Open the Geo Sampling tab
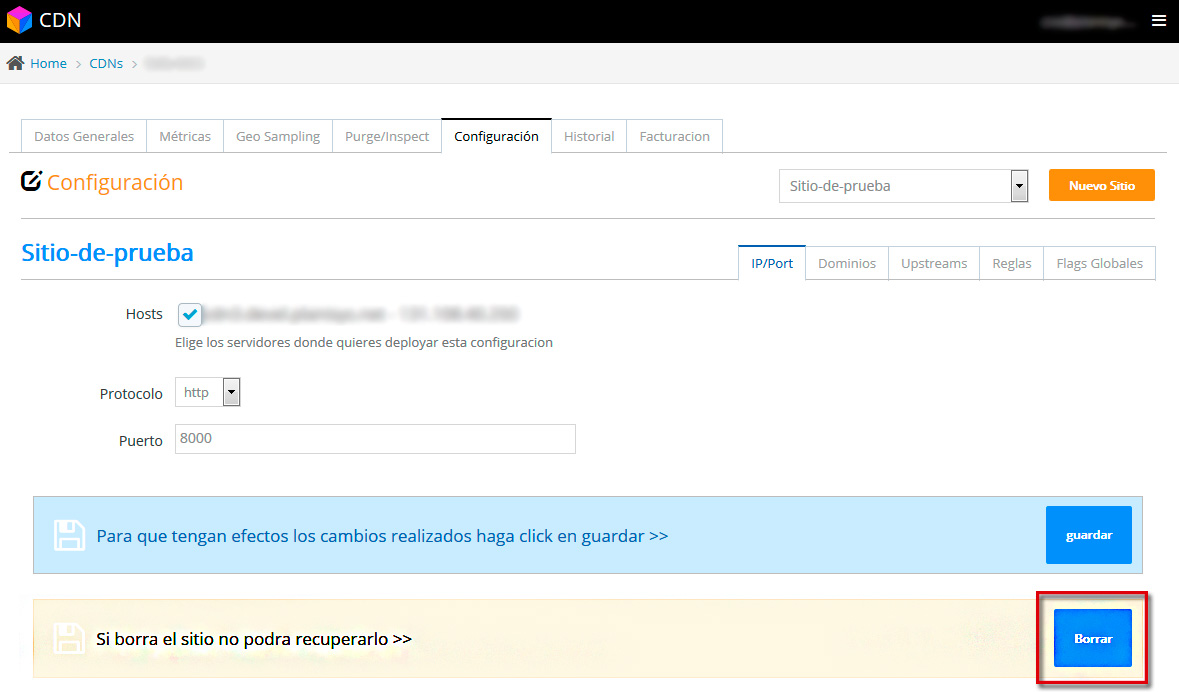Viewport: 1179px width, 692px height. click(x=278, y=136)
